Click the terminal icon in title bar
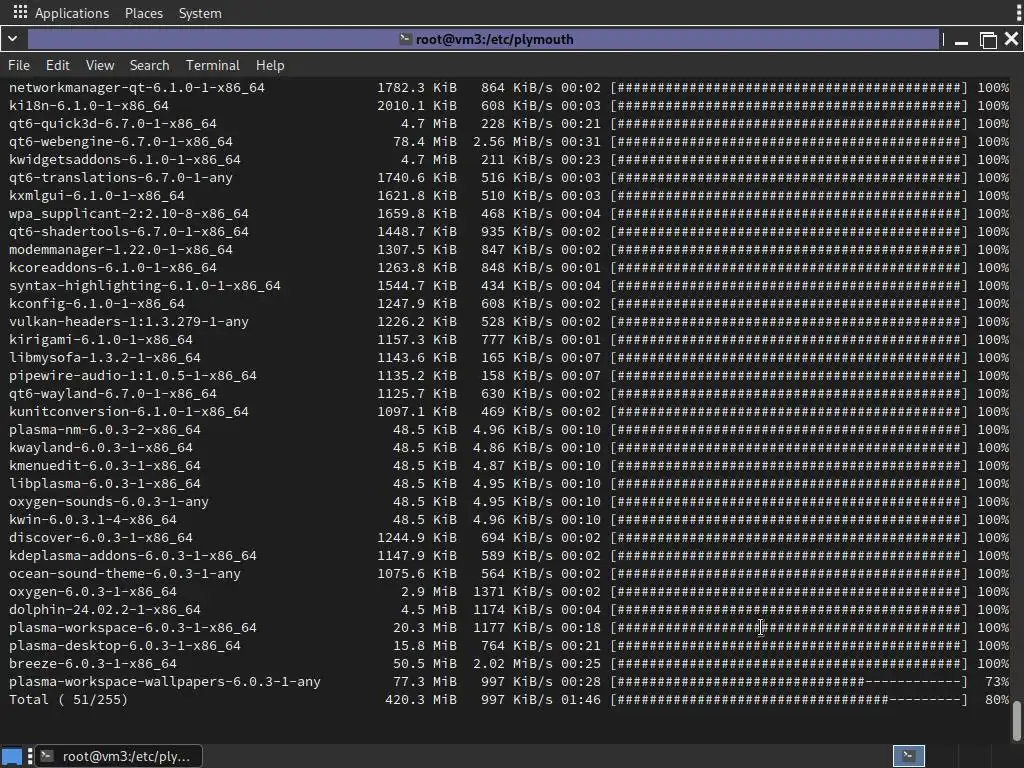 click(x=406, y=39)
